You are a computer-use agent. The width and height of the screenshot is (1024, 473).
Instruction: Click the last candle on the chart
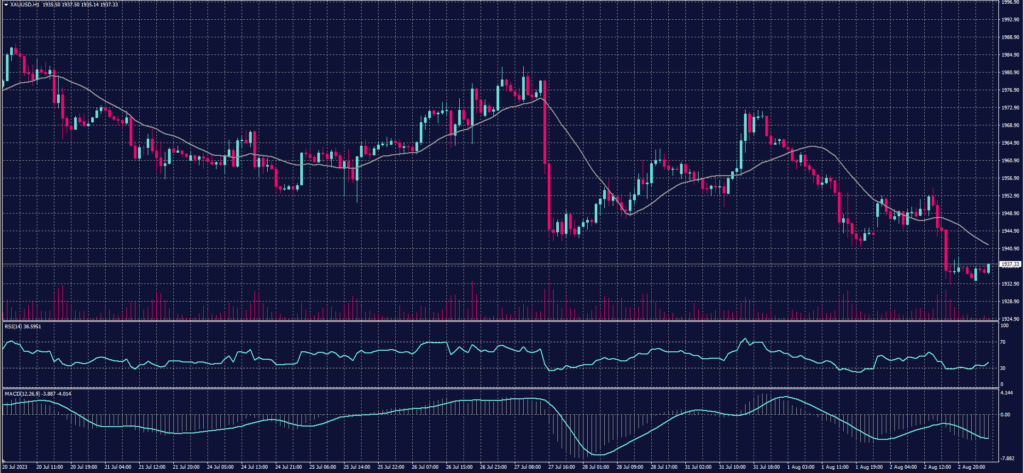coord(989,268)
